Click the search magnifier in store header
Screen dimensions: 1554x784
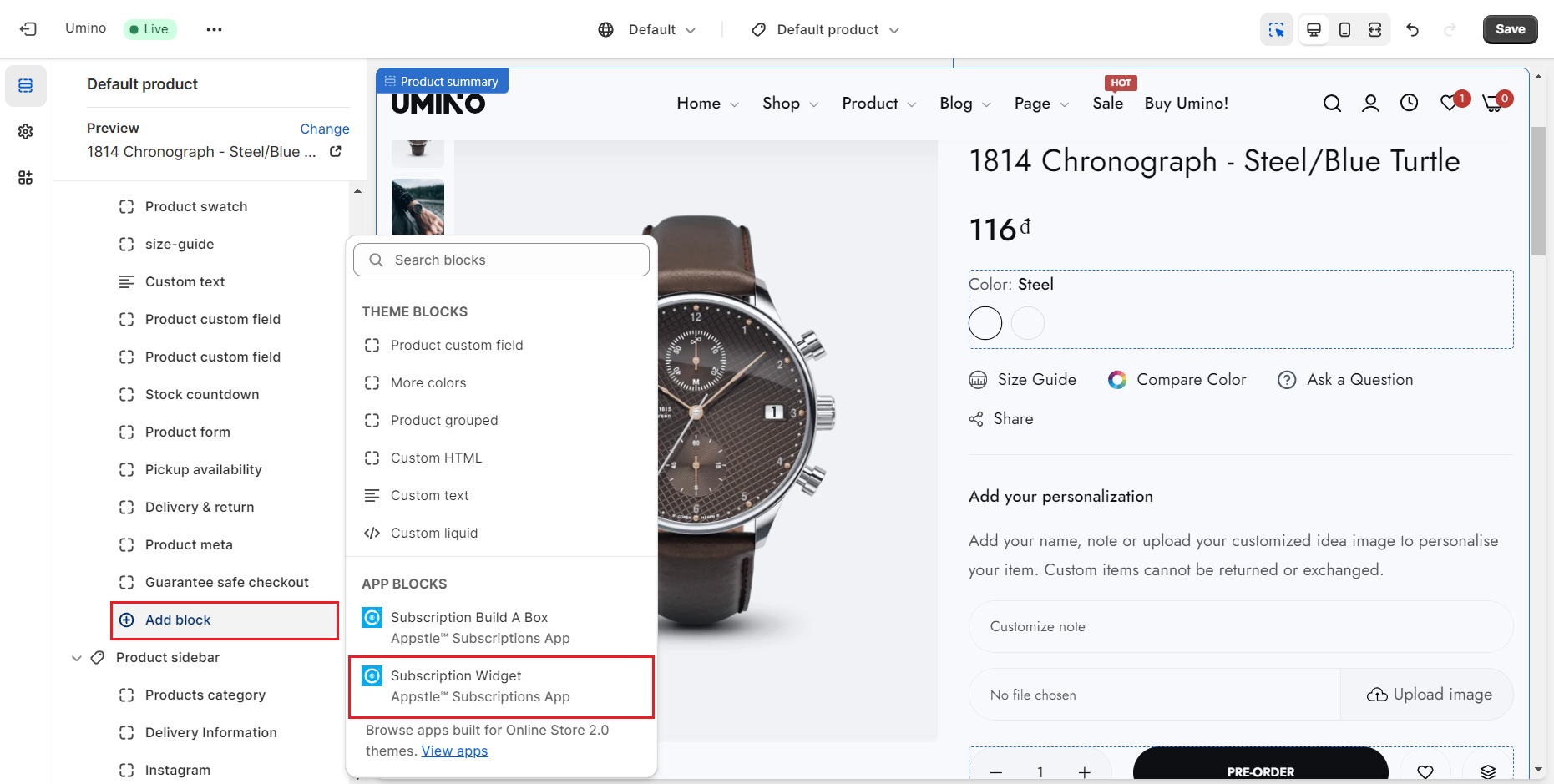[x=1332, y=104]
